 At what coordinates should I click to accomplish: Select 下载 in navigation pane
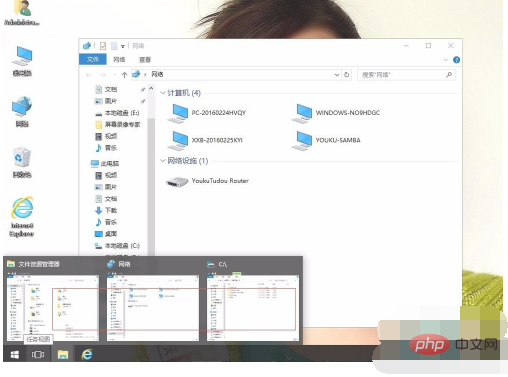(106, 210)
